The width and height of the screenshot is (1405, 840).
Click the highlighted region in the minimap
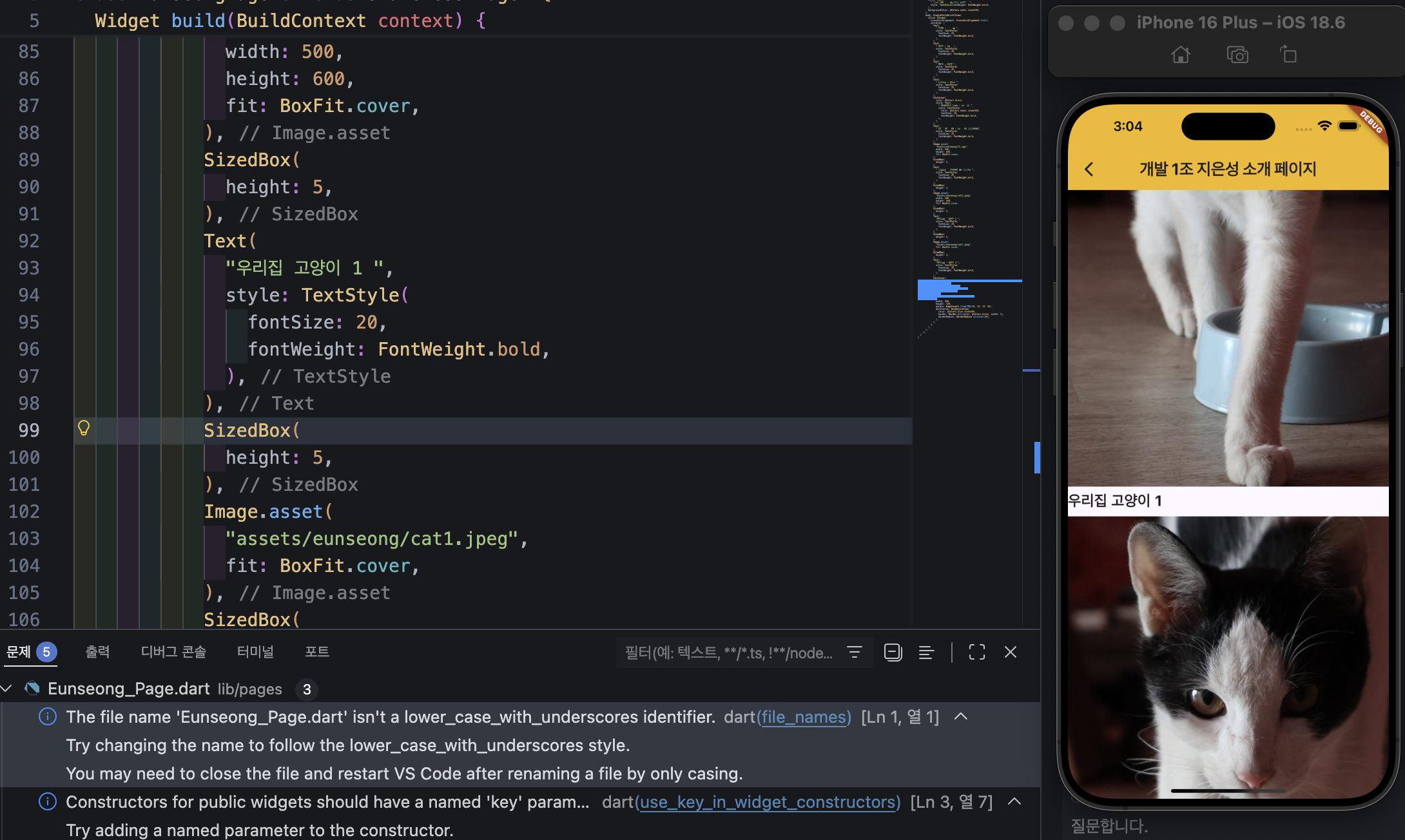969,290
